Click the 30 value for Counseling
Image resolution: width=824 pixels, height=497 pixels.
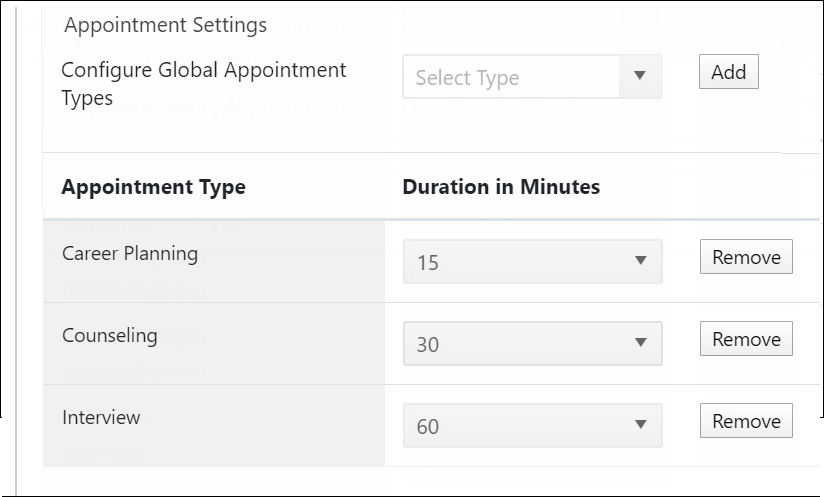428,345
